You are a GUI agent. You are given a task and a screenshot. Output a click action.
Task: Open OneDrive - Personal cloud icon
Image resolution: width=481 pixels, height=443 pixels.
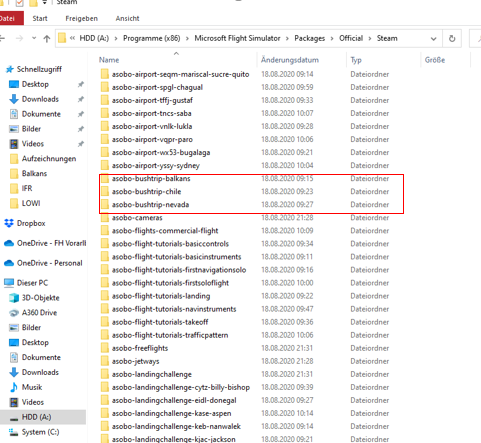point(9,263)
